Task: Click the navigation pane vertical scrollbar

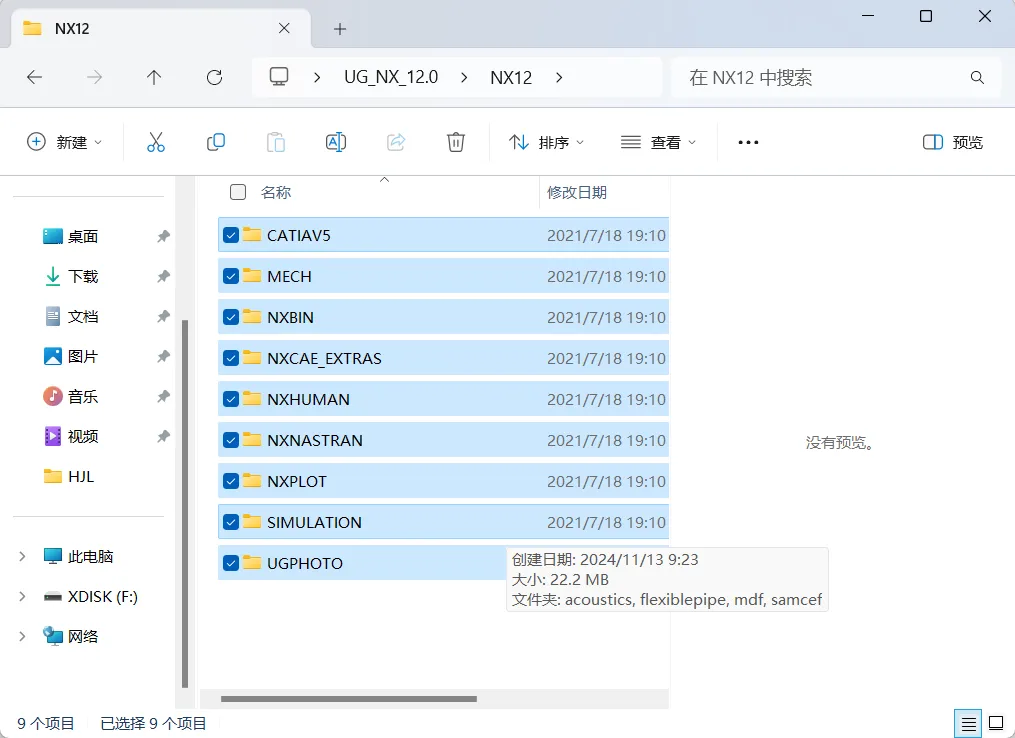Action: click(x=185, y=504)
